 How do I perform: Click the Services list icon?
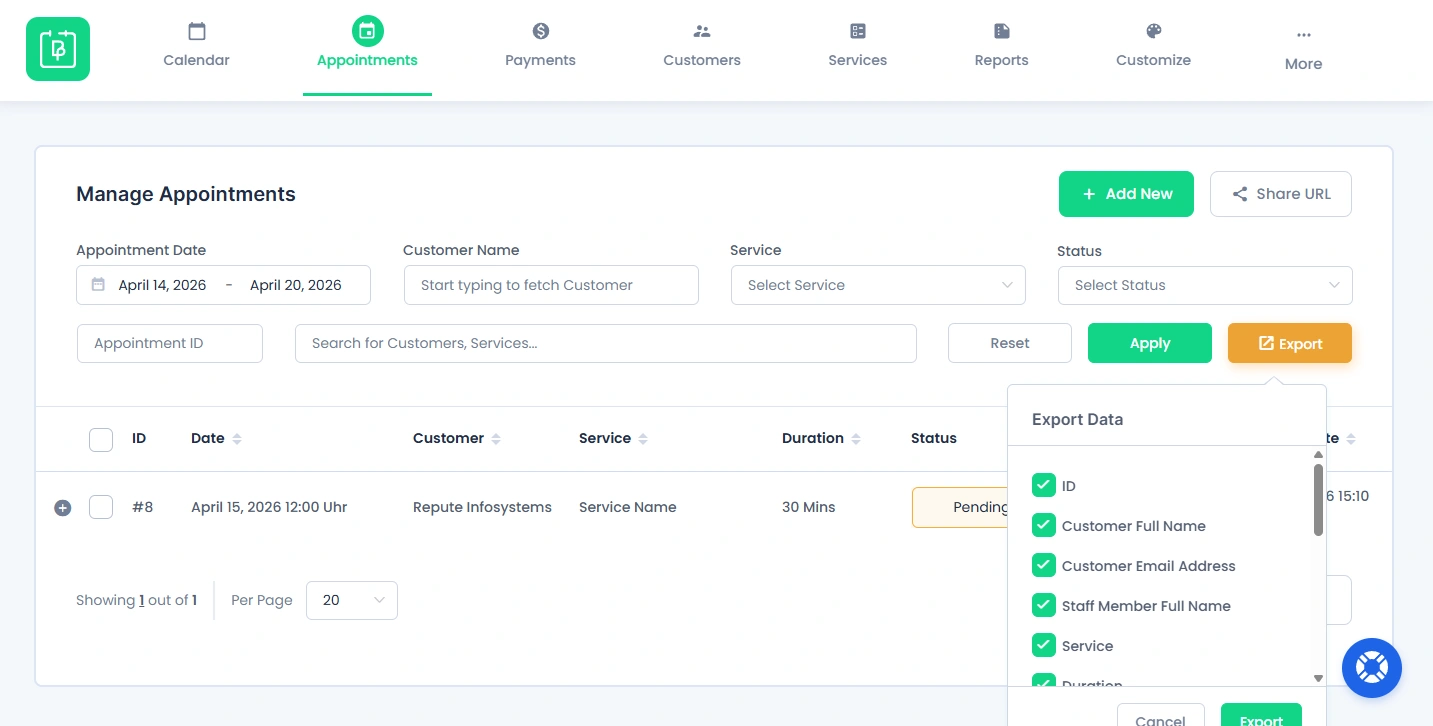(x=858, y=31)
